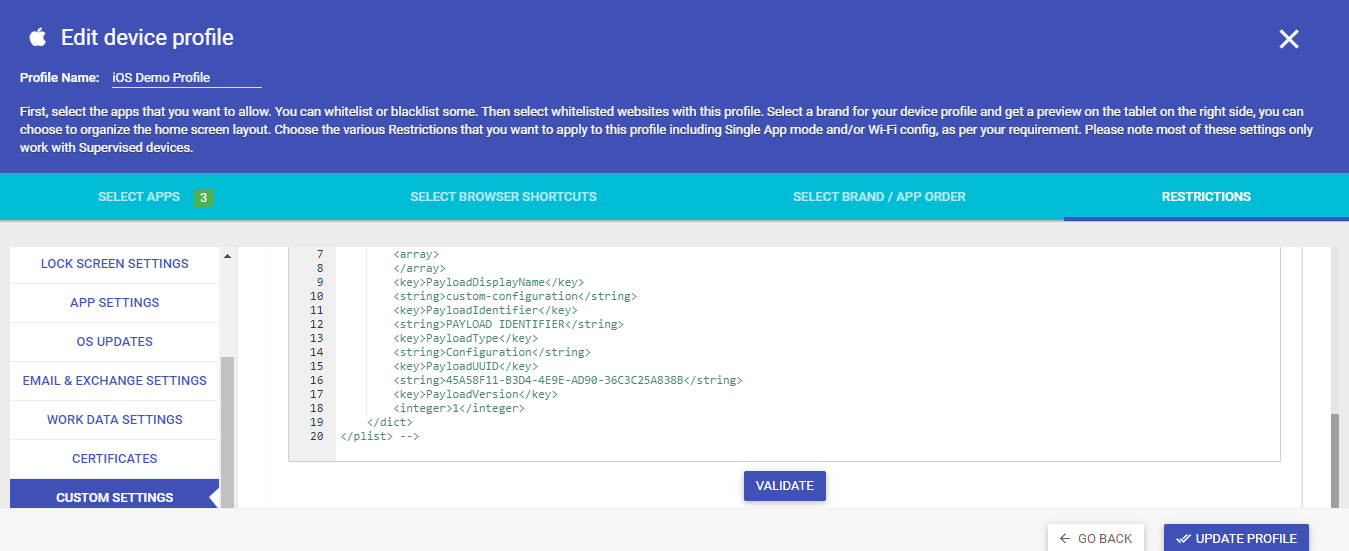Select Work Data Settings

(114, 420)
